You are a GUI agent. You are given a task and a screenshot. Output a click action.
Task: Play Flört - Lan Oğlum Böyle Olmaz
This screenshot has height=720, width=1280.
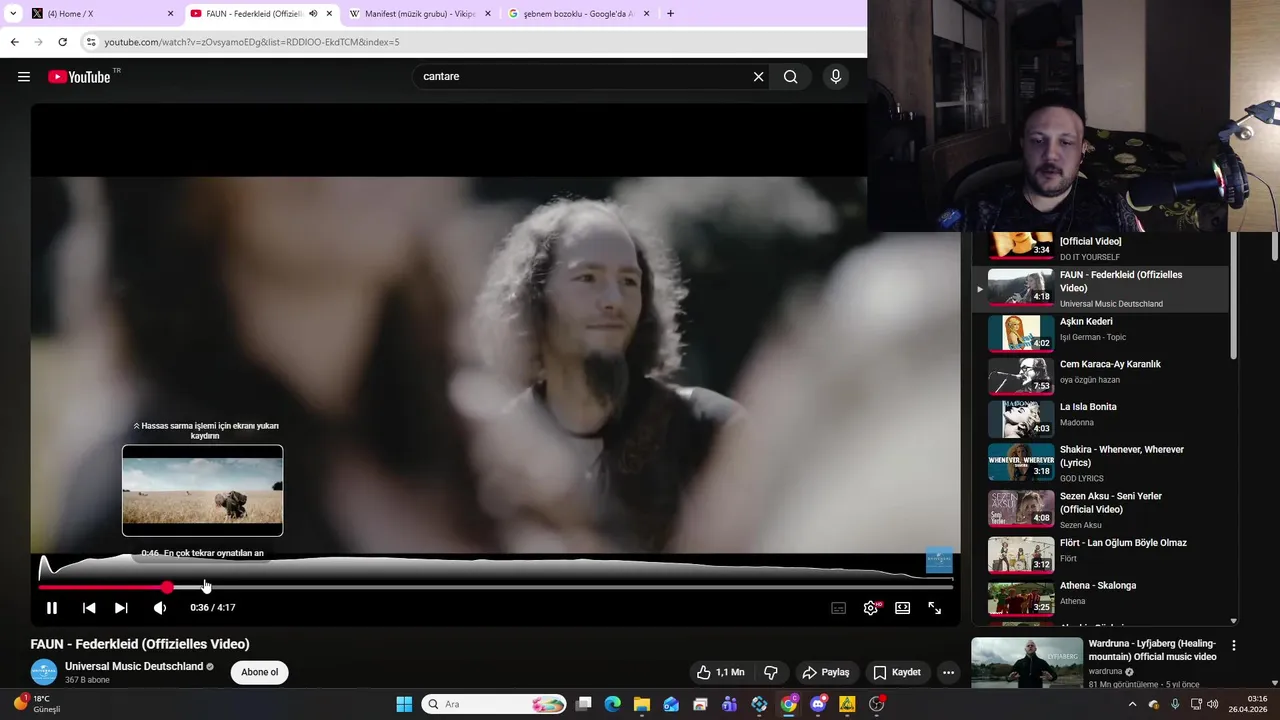1100,555
